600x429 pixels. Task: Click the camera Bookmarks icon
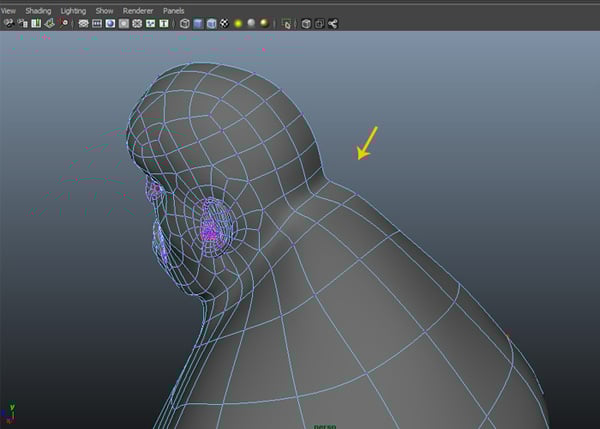point(34,23)
